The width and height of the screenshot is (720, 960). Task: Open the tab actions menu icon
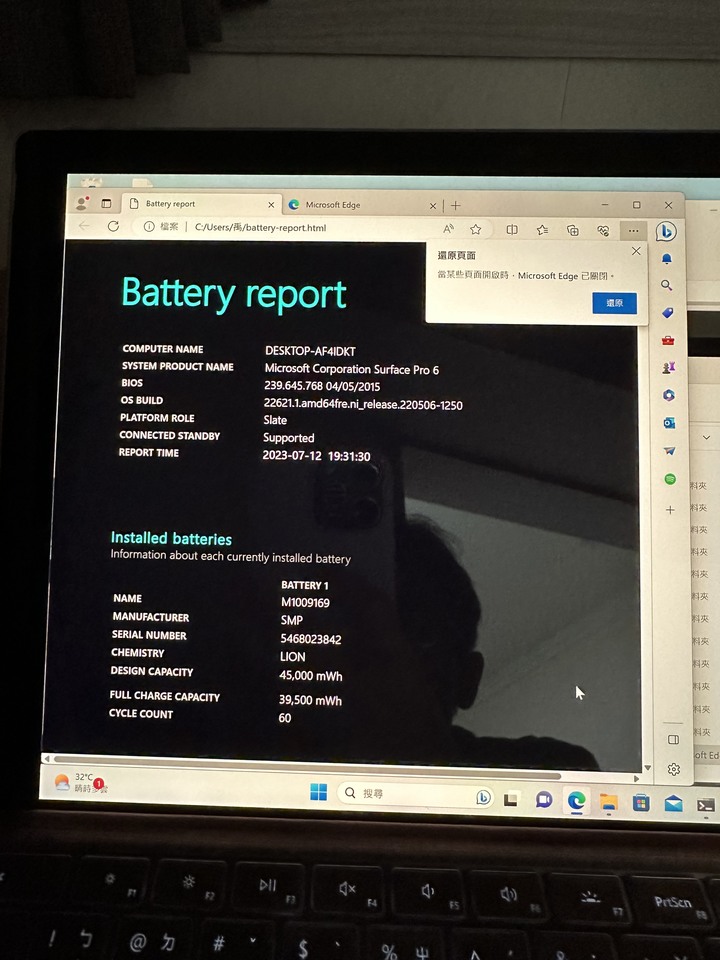pyautogui.click(x=107, y=203)
